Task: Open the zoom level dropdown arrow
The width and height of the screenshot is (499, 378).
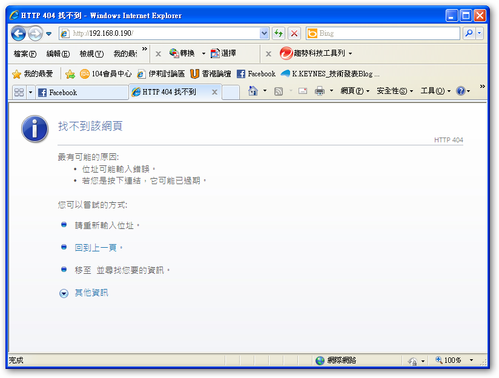Action: [x=471, y=360]
